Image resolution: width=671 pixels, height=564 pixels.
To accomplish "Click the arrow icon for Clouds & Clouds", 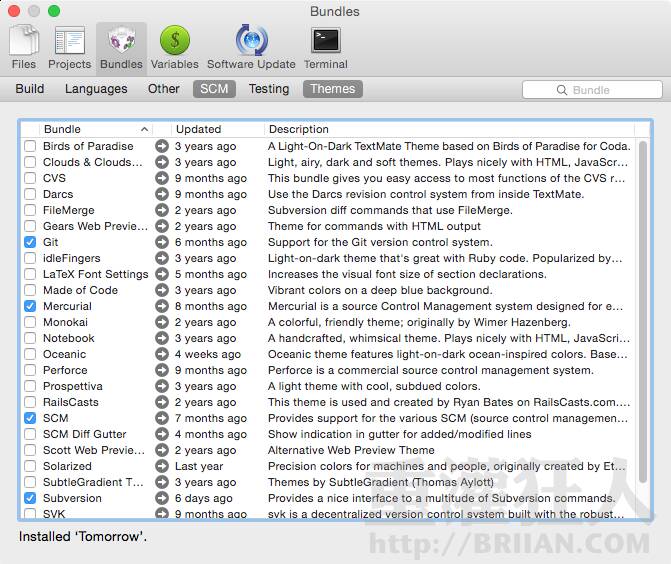I will click(x=162, y=162).
